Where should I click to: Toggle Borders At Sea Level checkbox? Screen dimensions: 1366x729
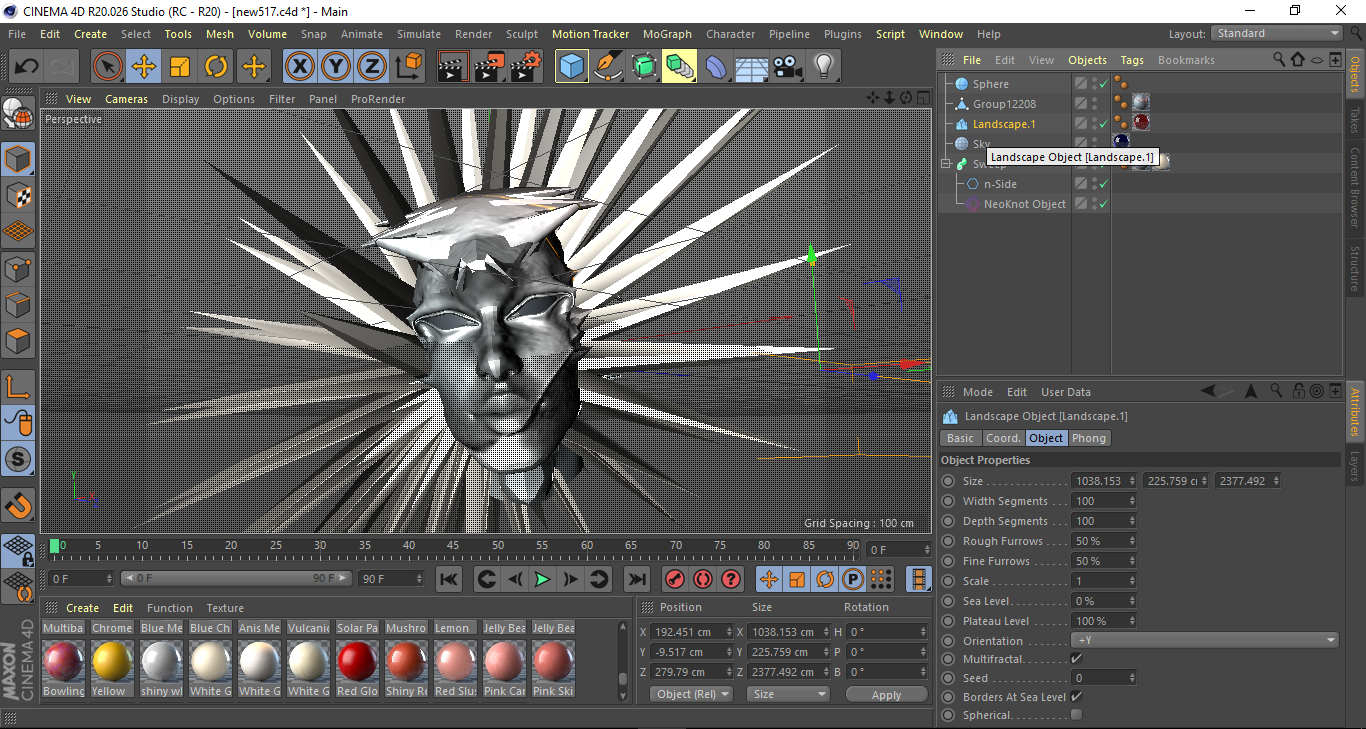1076,697
